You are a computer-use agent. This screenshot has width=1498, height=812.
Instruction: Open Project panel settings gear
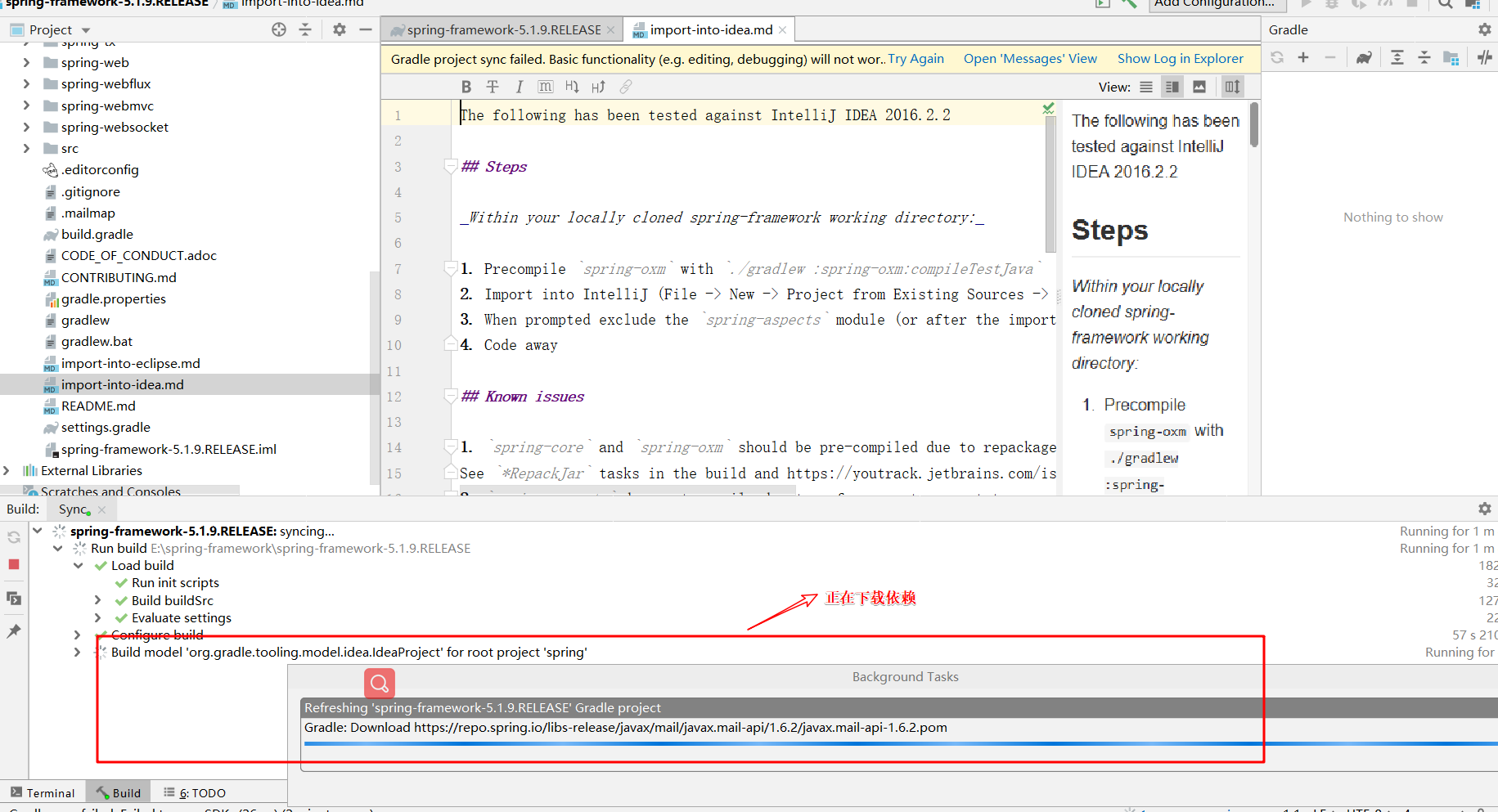pyautogui.click(x=340, y=29)
